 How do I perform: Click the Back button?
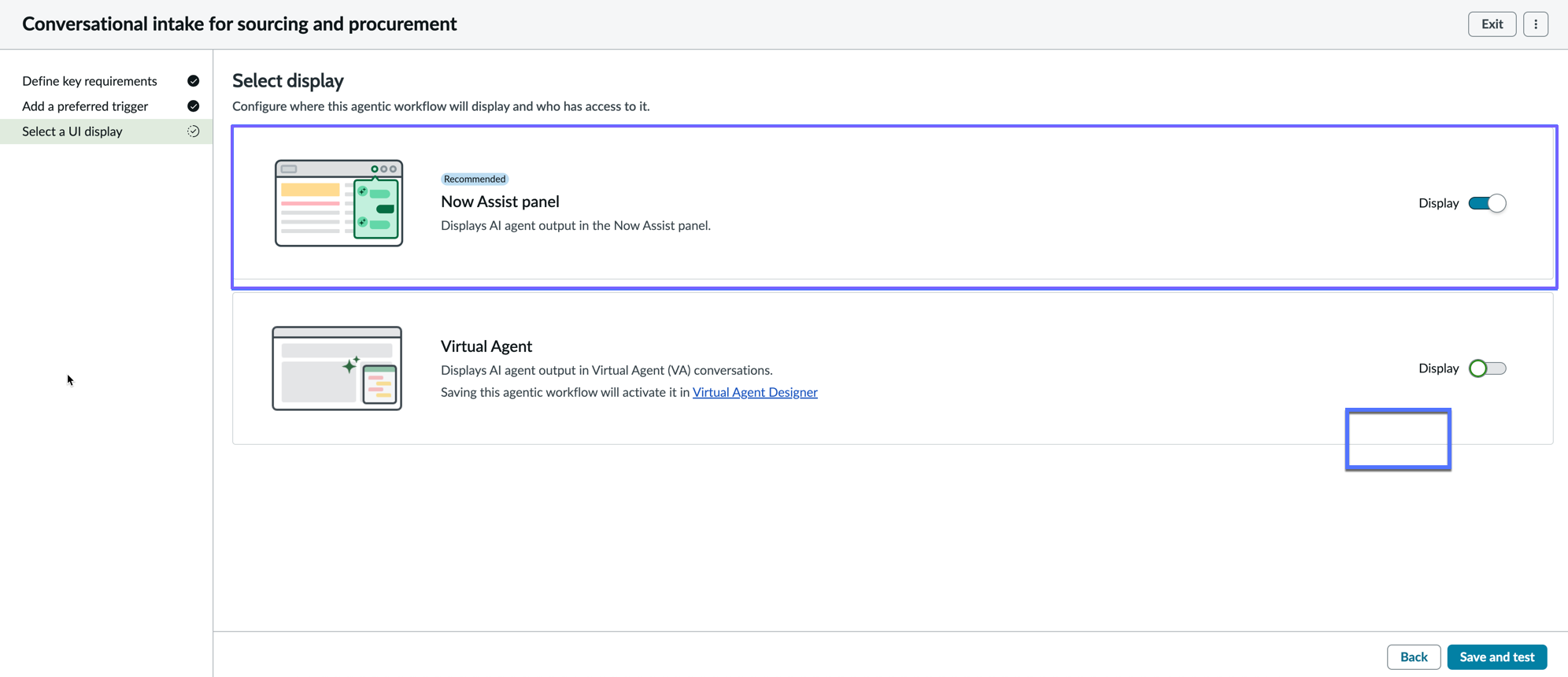1414,657
